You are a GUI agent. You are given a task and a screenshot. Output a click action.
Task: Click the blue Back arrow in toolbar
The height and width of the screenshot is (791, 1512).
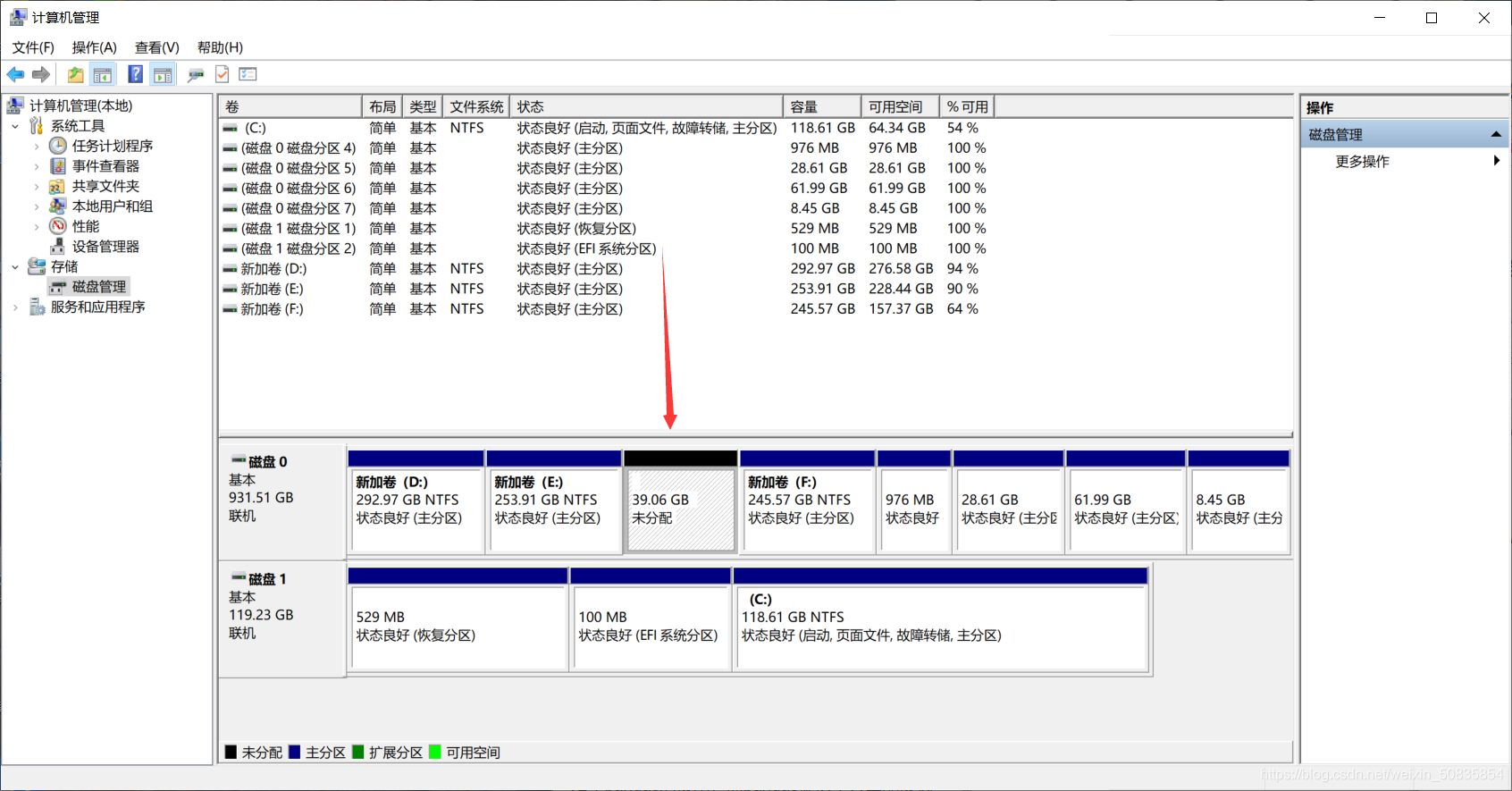tap(16, 74)
